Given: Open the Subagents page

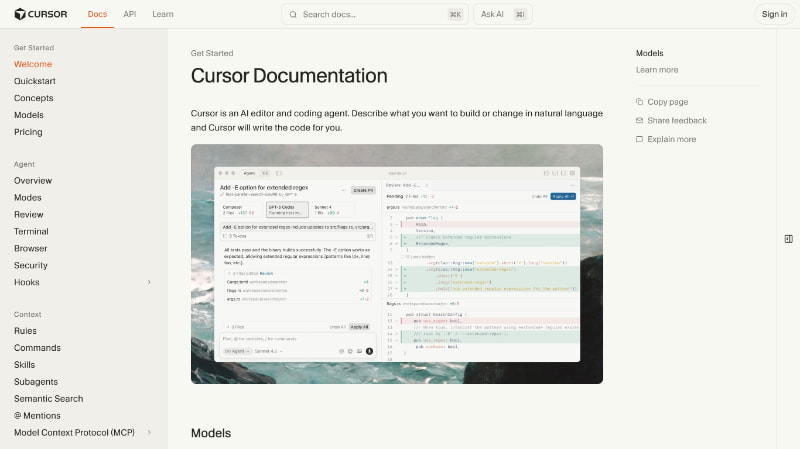Looking at the screenshot, I should coord(36,382).
